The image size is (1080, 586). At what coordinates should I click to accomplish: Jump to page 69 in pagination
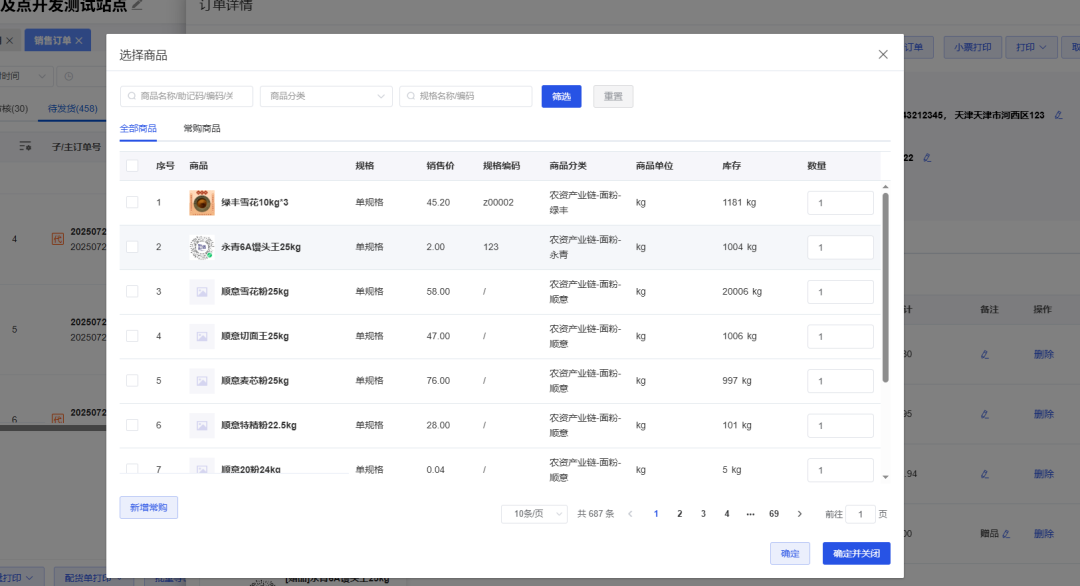coord(774,514)
